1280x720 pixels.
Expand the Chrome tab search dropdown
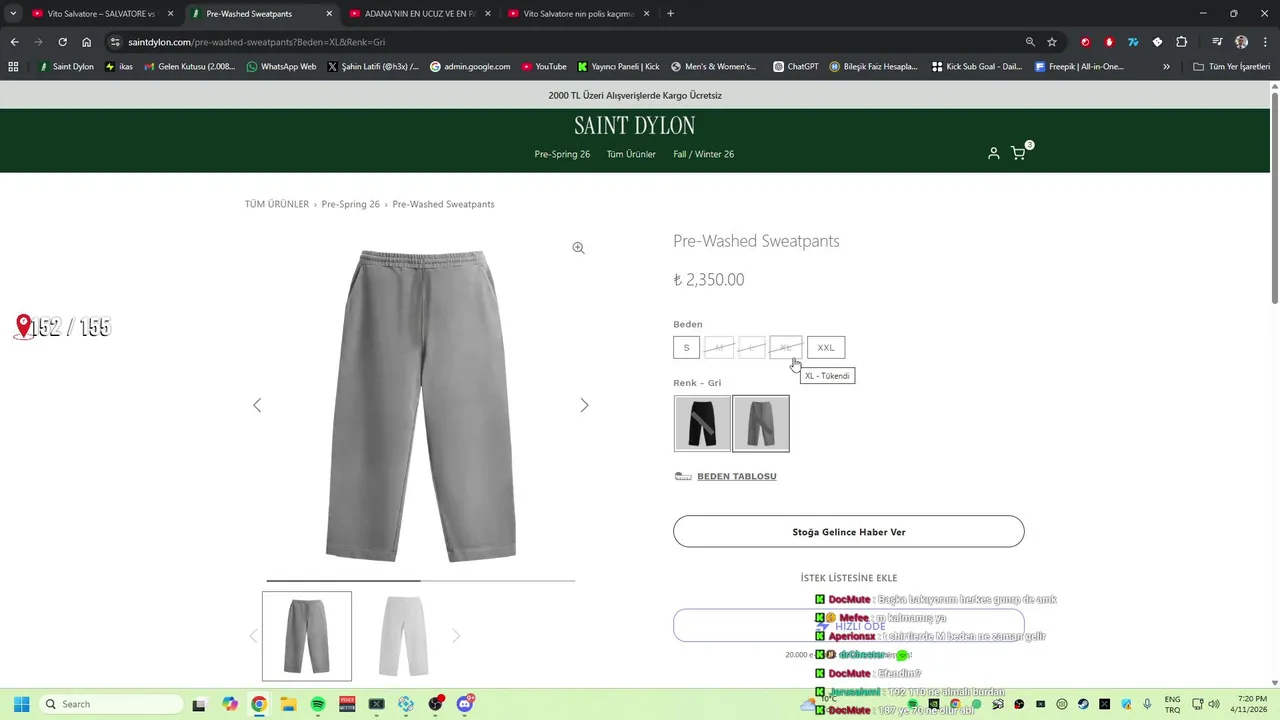13,14
